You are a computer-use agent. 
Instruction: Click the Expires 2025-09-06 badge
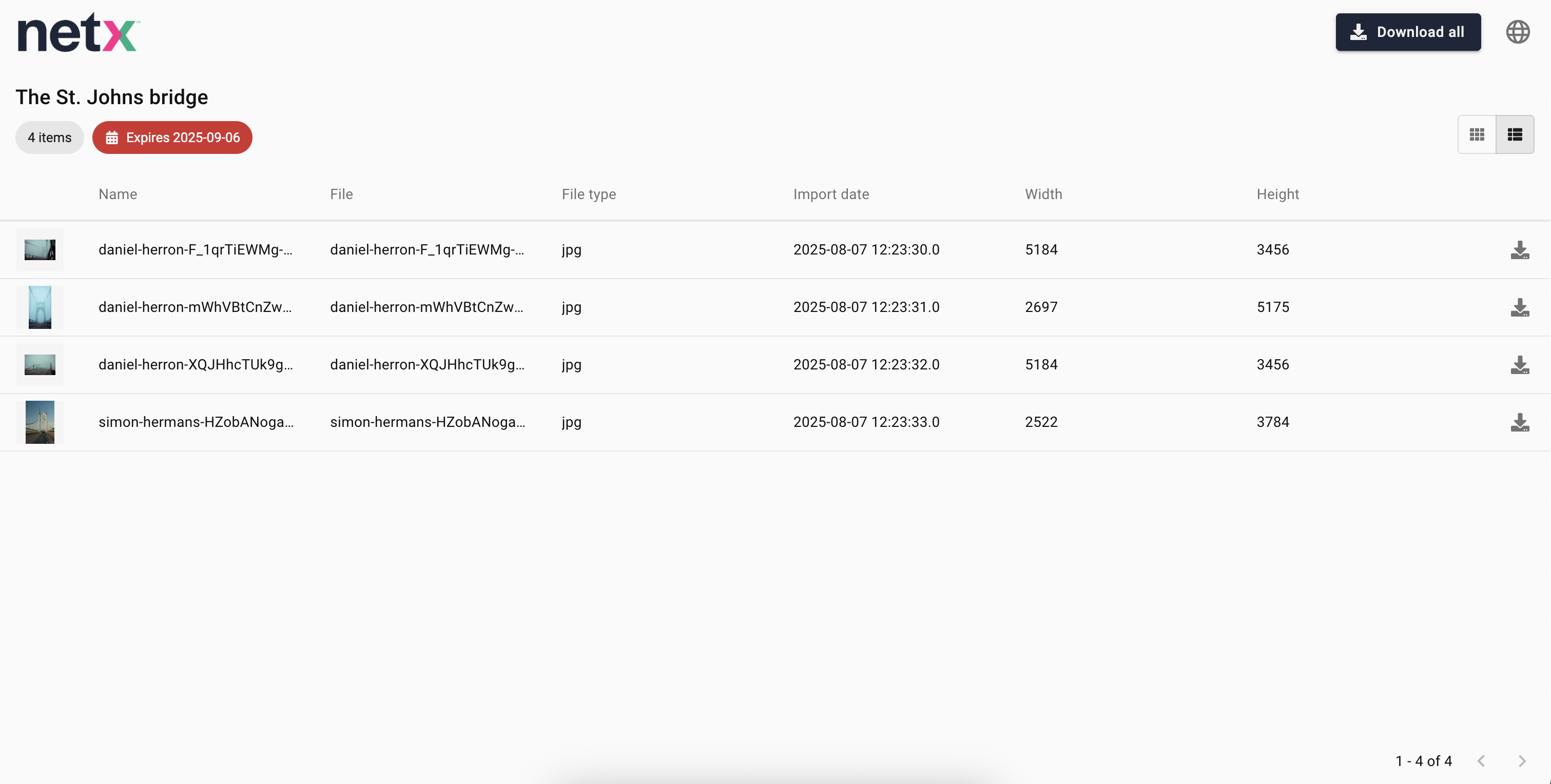(x=172, y=138)
